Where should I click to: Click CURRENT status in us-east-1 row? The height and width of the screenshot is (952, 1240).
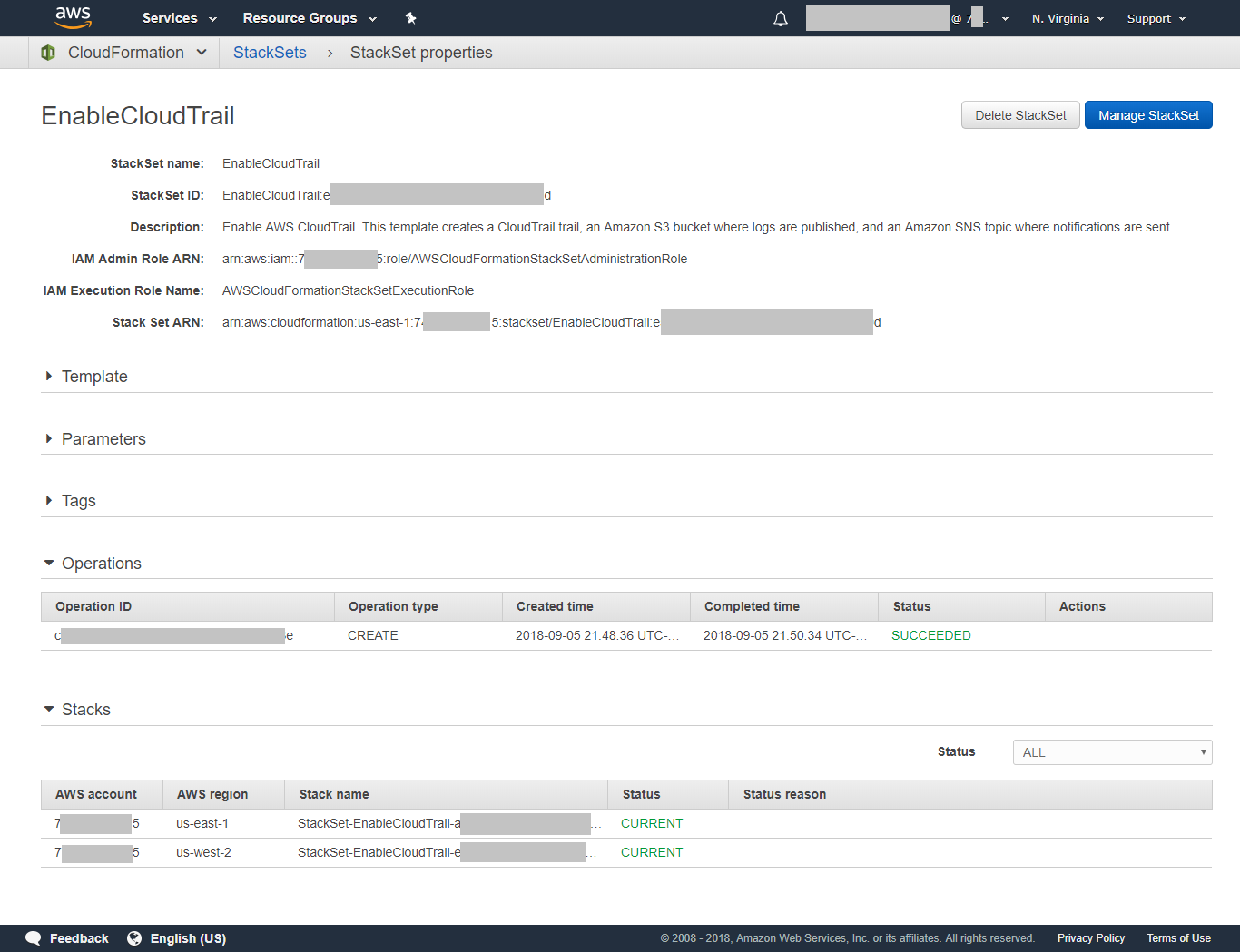tap(652, 823)
